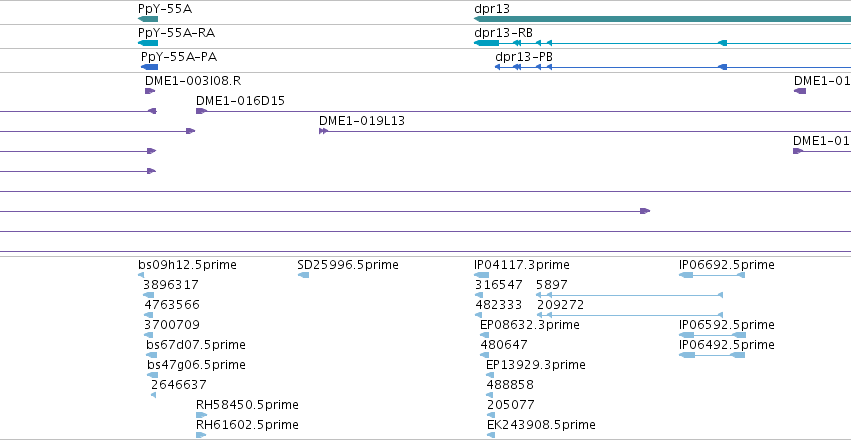The height and width of the screenshot is (440, 851).
Task: Select the EK243908.5prime feature glyph
Action: tap(491, 435)
